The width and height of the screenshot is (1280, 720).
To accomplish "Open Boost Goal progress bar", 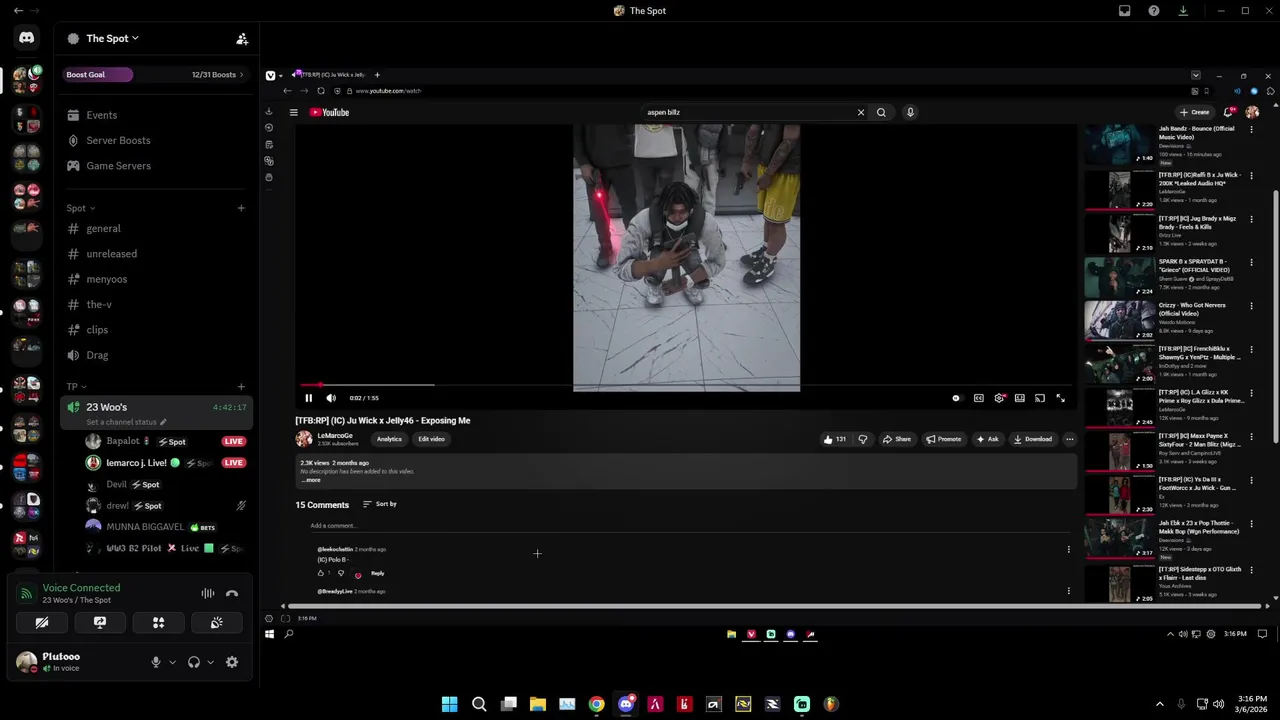I will (155, 74).
